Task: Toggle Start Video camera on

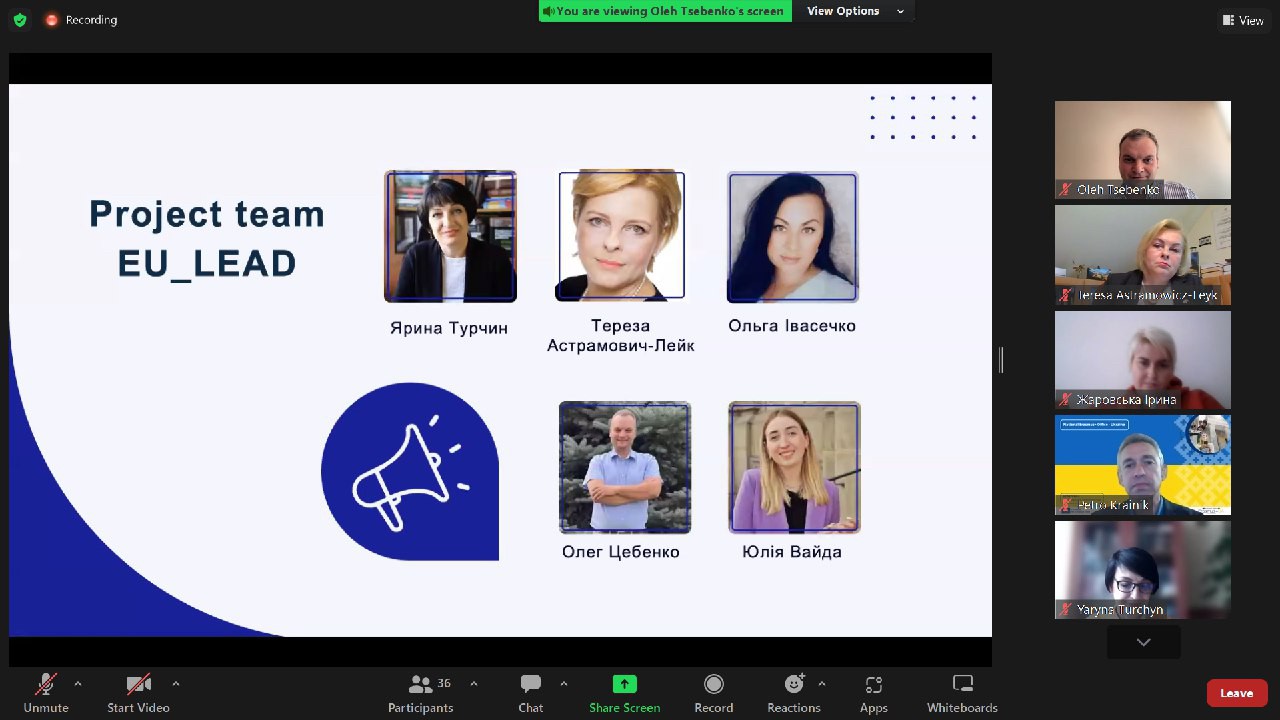Action: coord(138,693)
